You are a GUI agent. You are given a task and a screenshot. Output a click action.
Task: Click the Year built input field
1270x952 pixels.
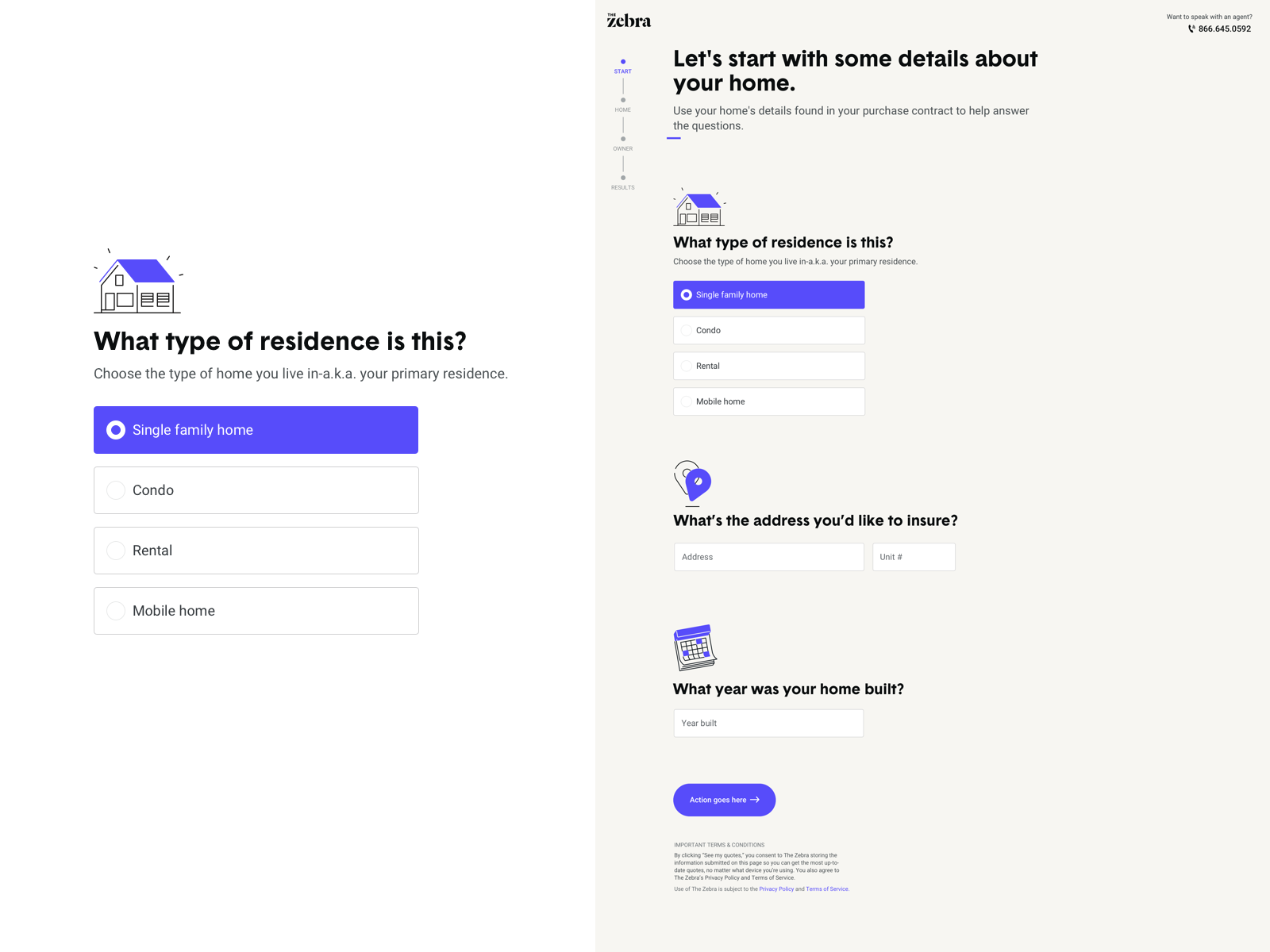point(768,723)
